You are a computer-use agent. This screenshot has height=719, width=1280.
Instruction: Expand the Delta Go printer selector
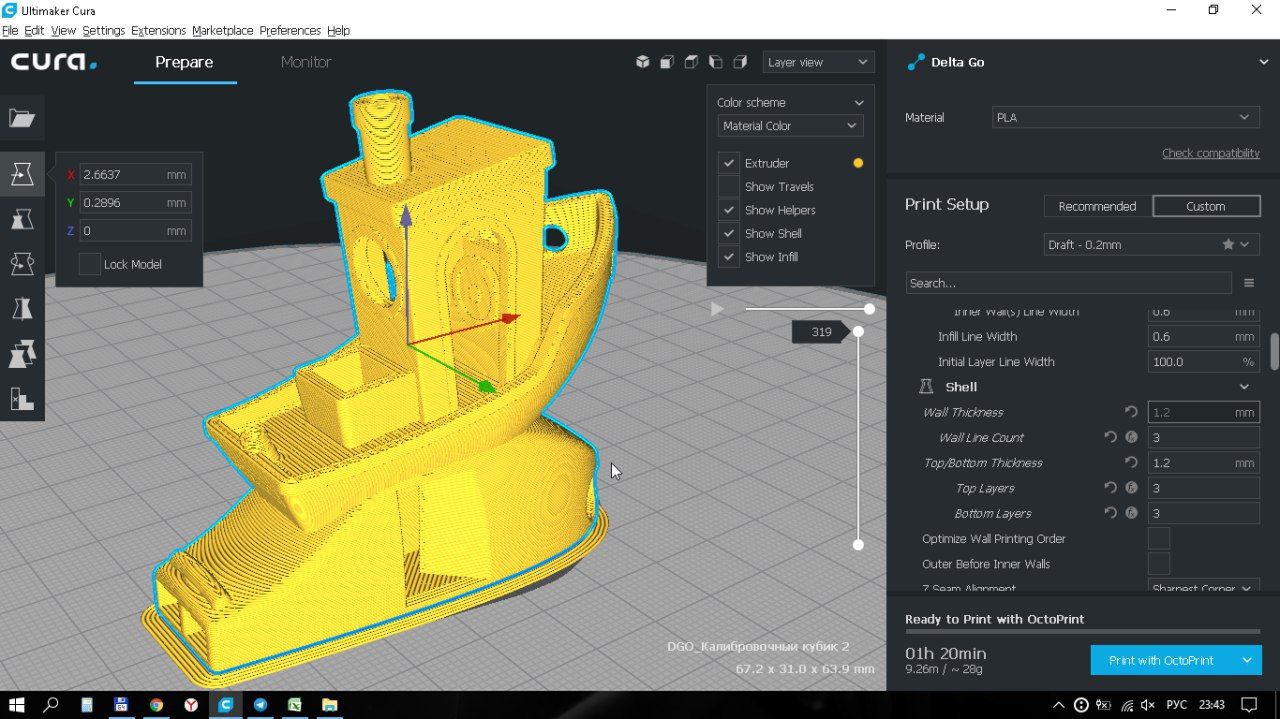click(1264, 62)
